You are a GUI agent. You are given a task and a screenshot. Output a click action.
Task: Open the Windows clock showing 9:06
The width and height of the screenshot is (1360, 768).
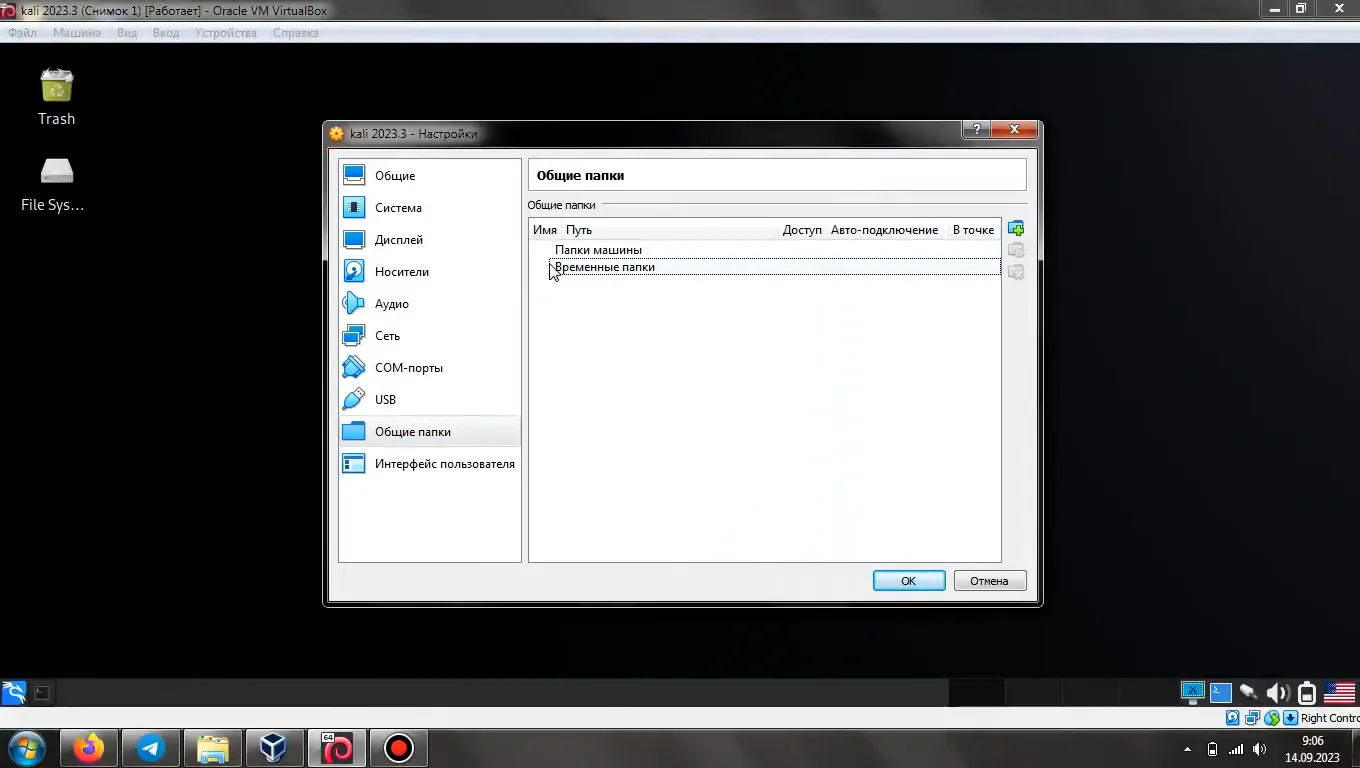click(1312, 749)
